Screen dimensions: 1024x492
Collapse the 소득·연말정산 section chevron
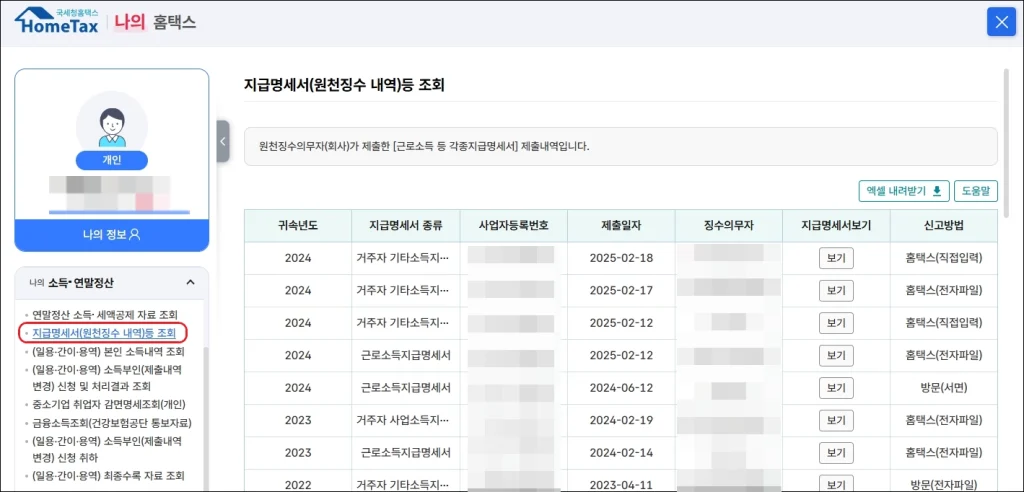(190, 283)
